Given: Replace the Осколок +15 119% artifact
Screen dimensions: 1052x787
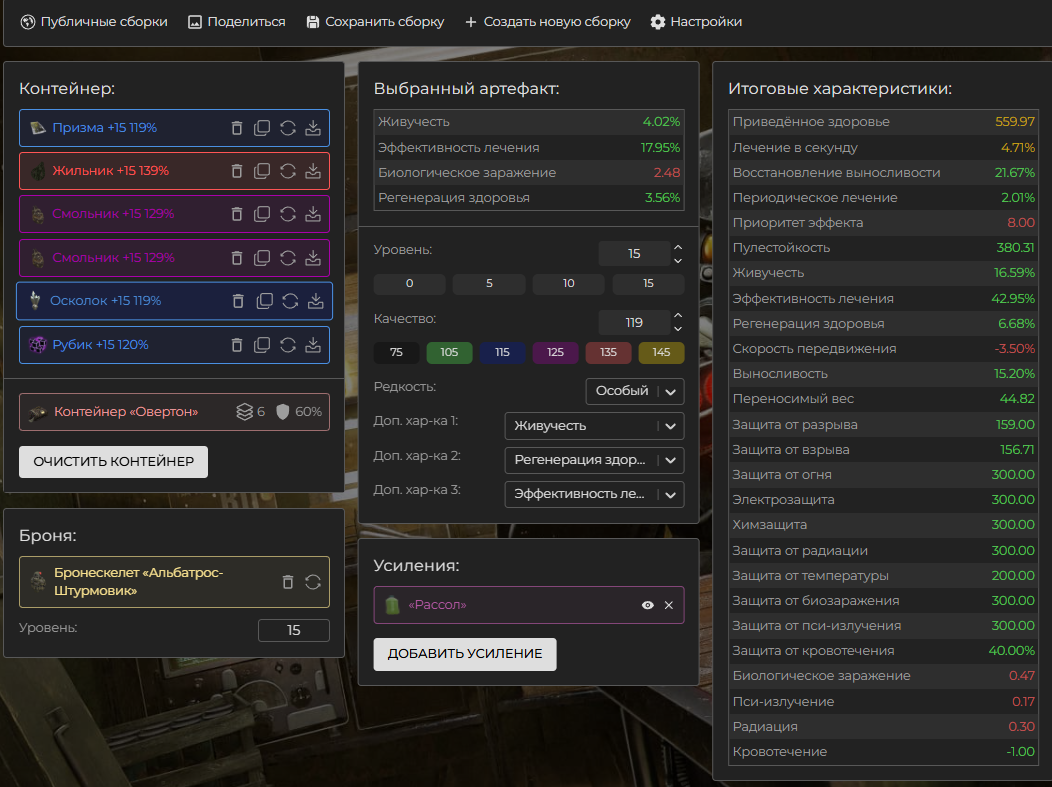Looking at the screenshot, I should [290, 301].
